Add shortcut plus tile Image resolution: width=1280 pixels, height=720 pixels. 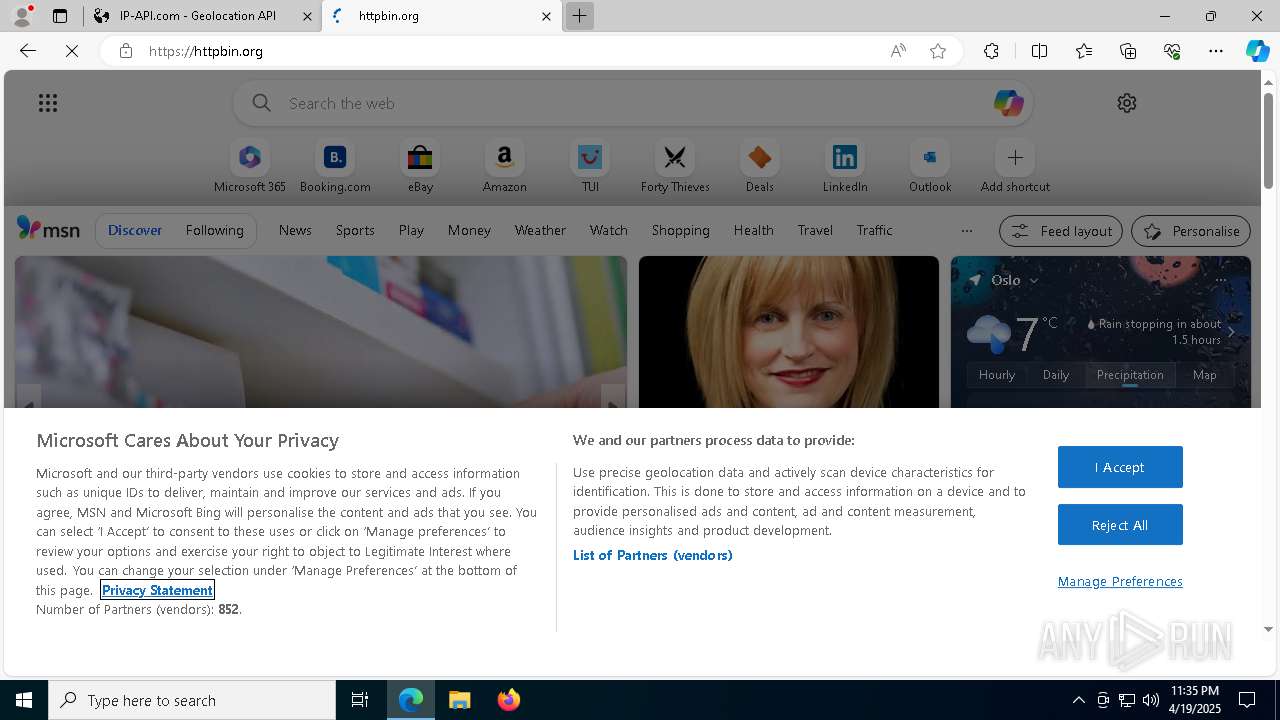[x=1015, y=166]
